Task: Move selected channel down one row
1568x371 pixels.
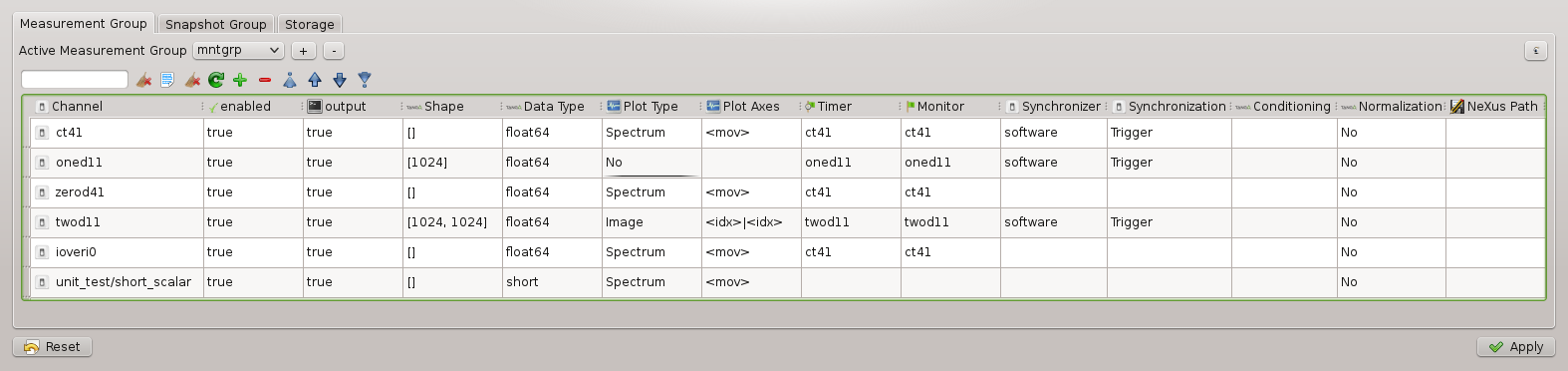Action: click(340, 80)
